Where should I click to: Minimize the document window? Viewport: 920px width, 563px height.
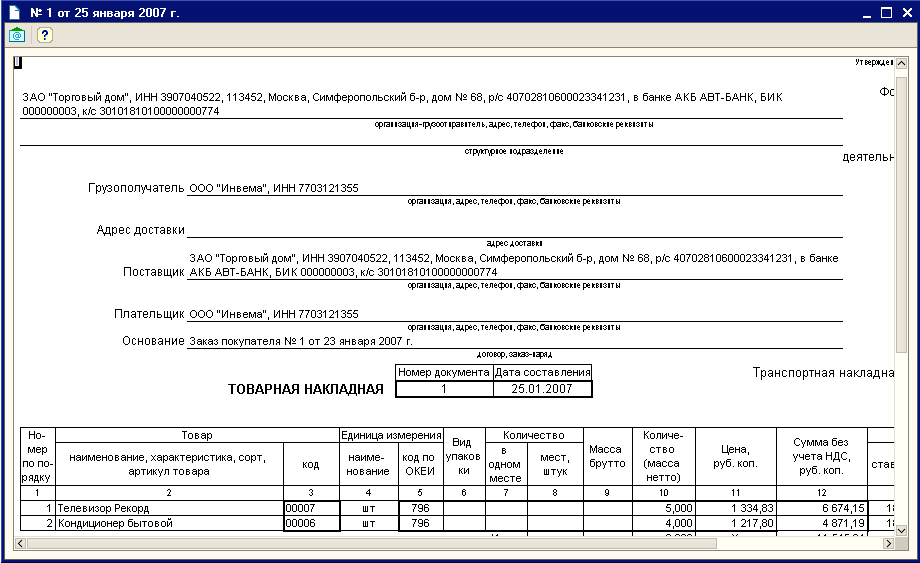click(x=867, y=13)
